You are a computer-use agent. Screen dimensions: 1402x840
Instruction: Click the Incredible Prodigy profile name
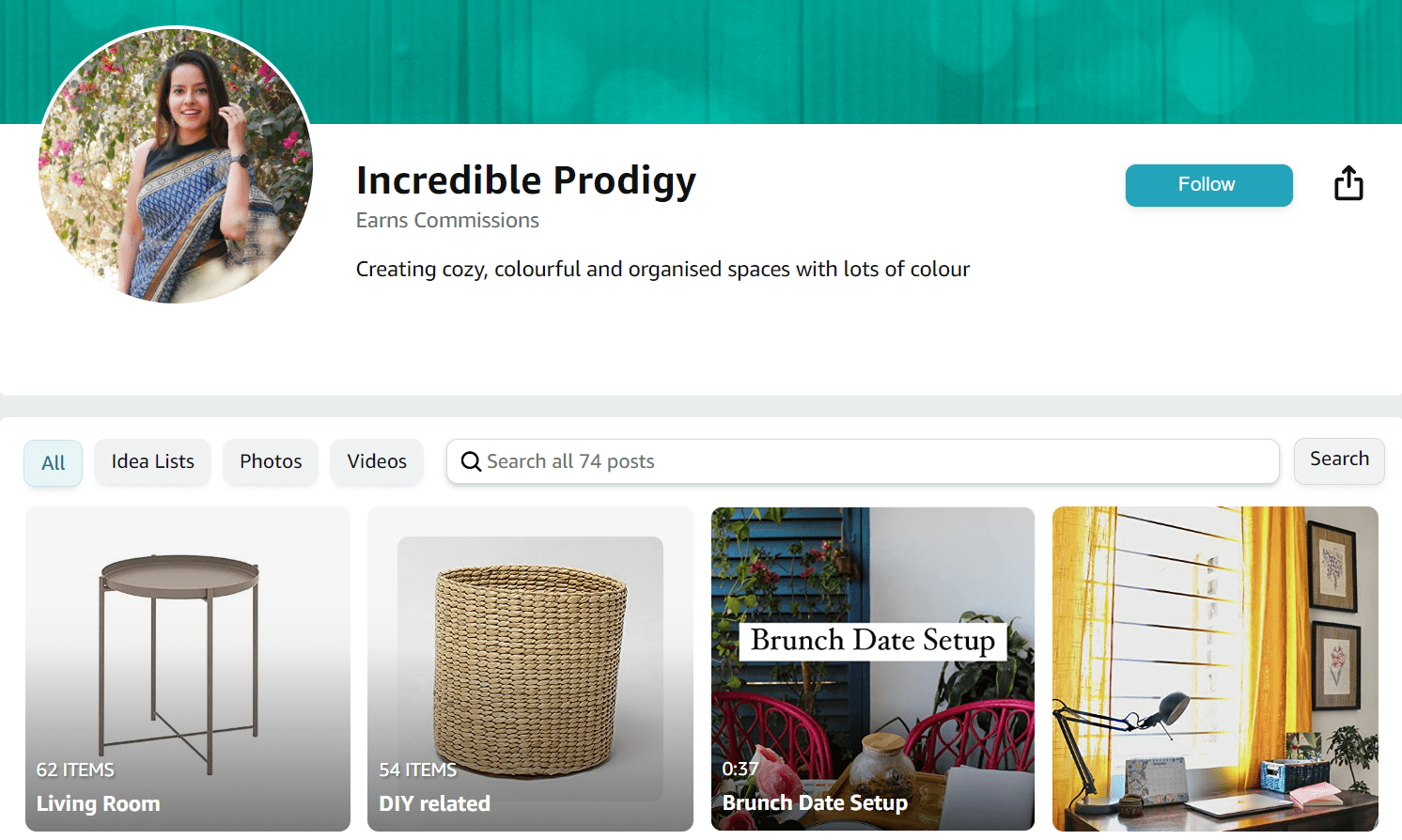pos(526,180)
